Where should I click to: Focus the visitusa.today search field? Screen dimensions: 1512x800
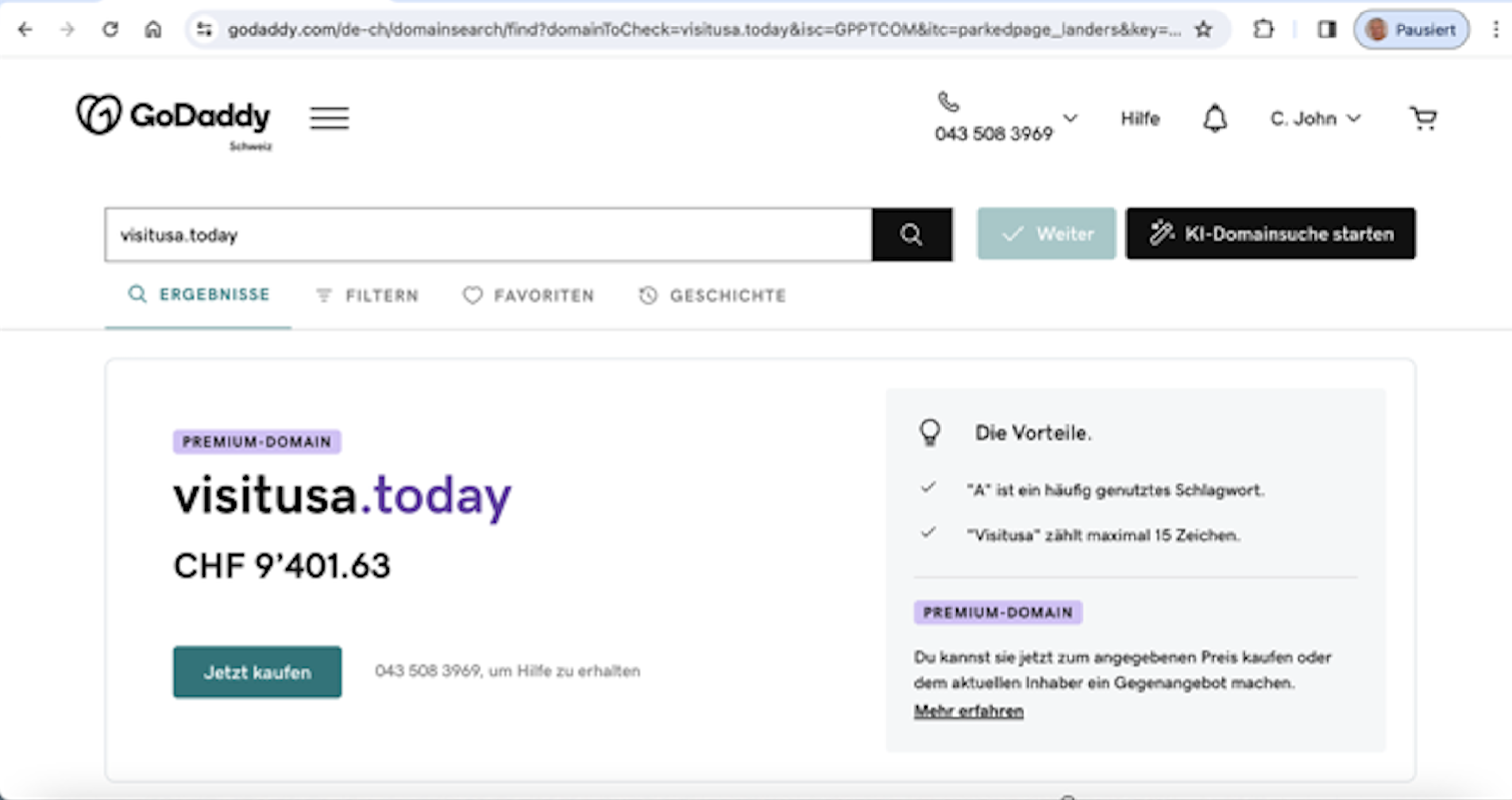pyautogui.click(x=488, y=235)
